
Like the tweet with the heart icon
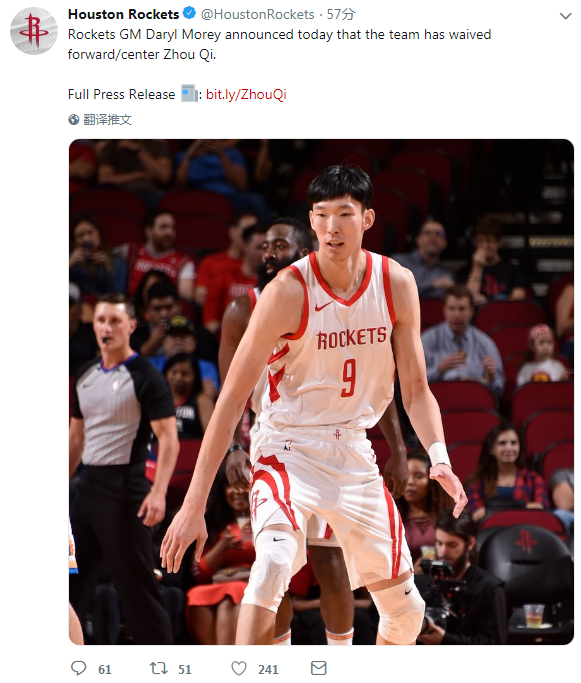pyautogui.click(x=239, y=668)
